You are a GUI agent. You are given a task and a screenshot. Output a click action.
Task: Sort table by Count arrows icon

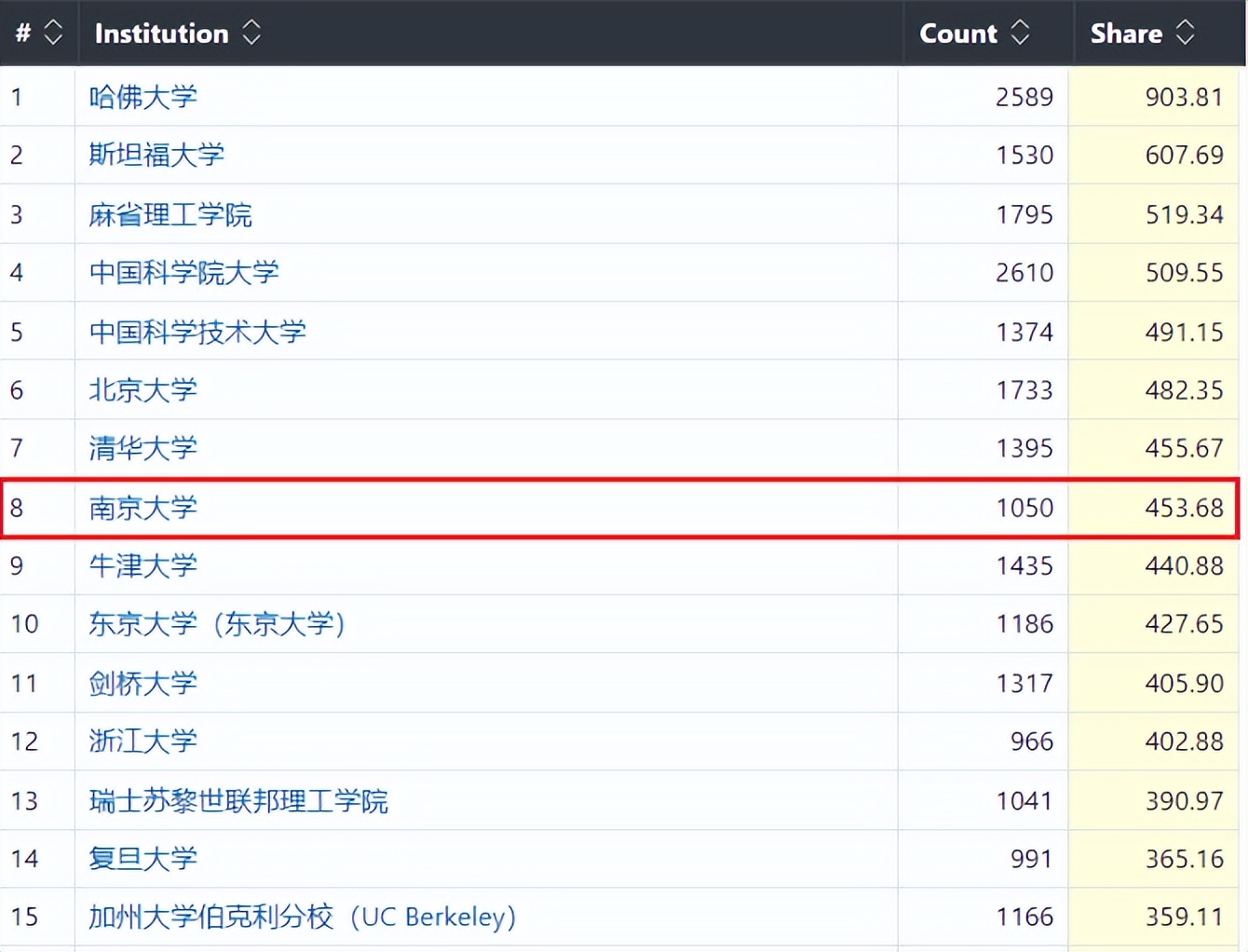(x=1020, y=34)
